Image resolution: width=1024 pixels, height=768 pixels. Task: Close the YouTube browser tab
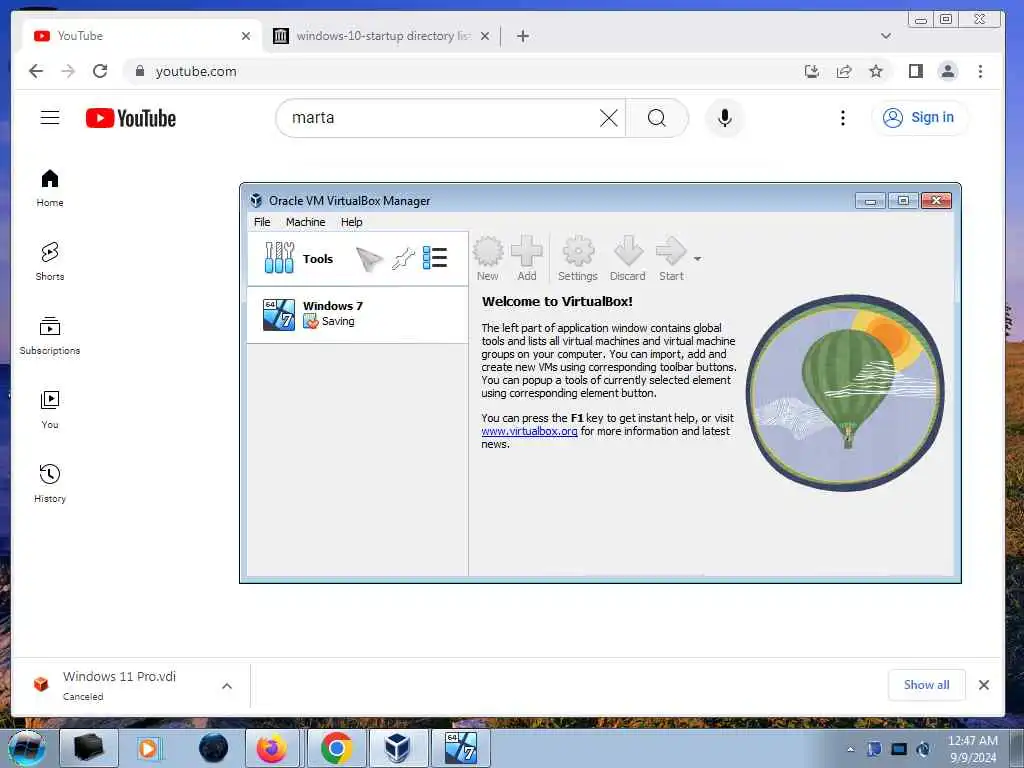coord(246,36)
